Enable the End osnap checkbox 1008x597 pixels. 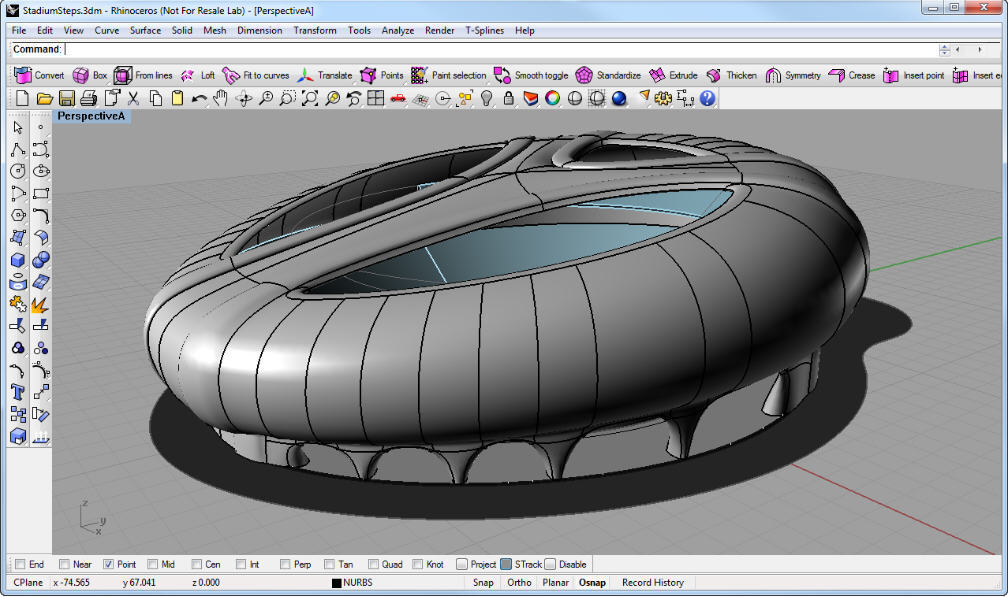click(x=21, y=564)
